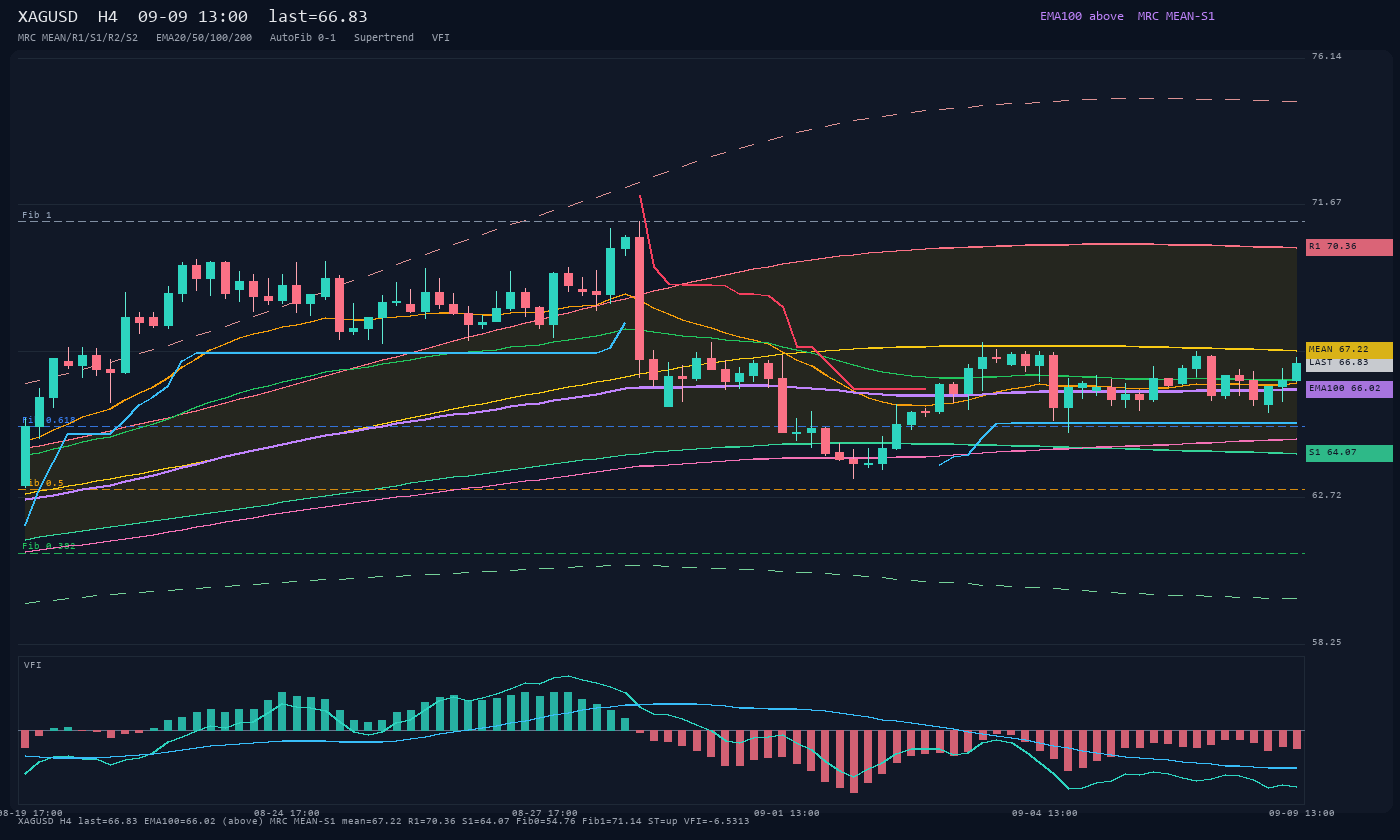Click the 76.14 price axis label
Screen dimensions: 1400x840
pyautogui.click(x=1327, y=56)
